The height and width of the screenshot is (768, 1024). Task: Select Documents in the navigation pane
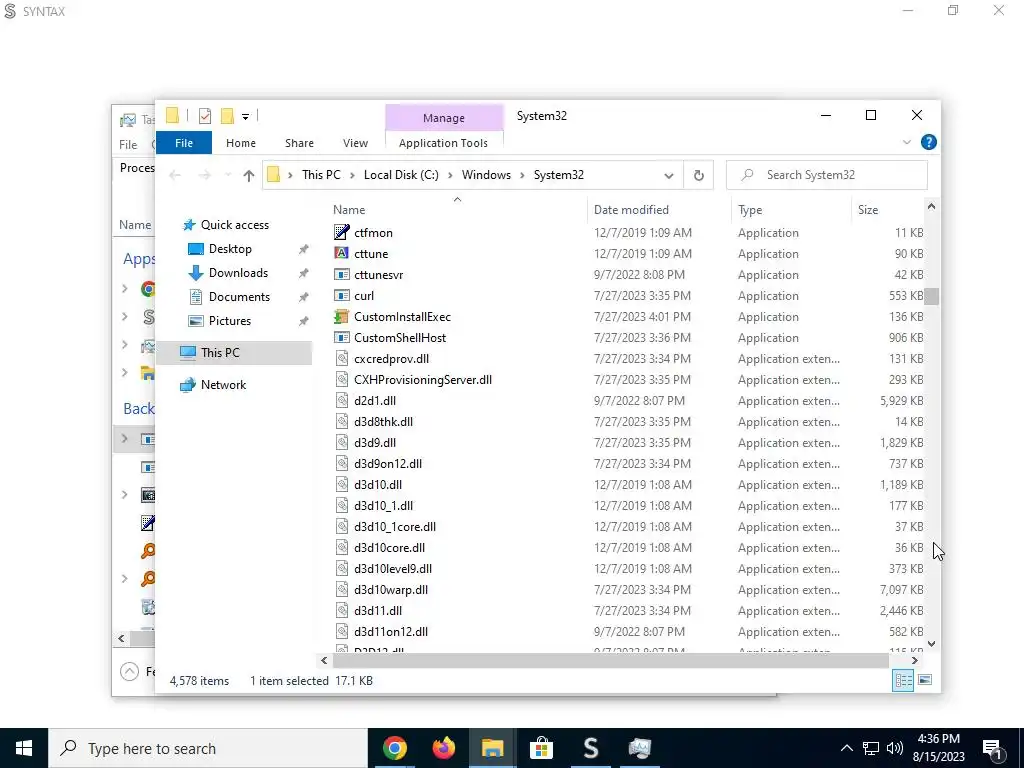pyautogui.click(x=239, y=297)
